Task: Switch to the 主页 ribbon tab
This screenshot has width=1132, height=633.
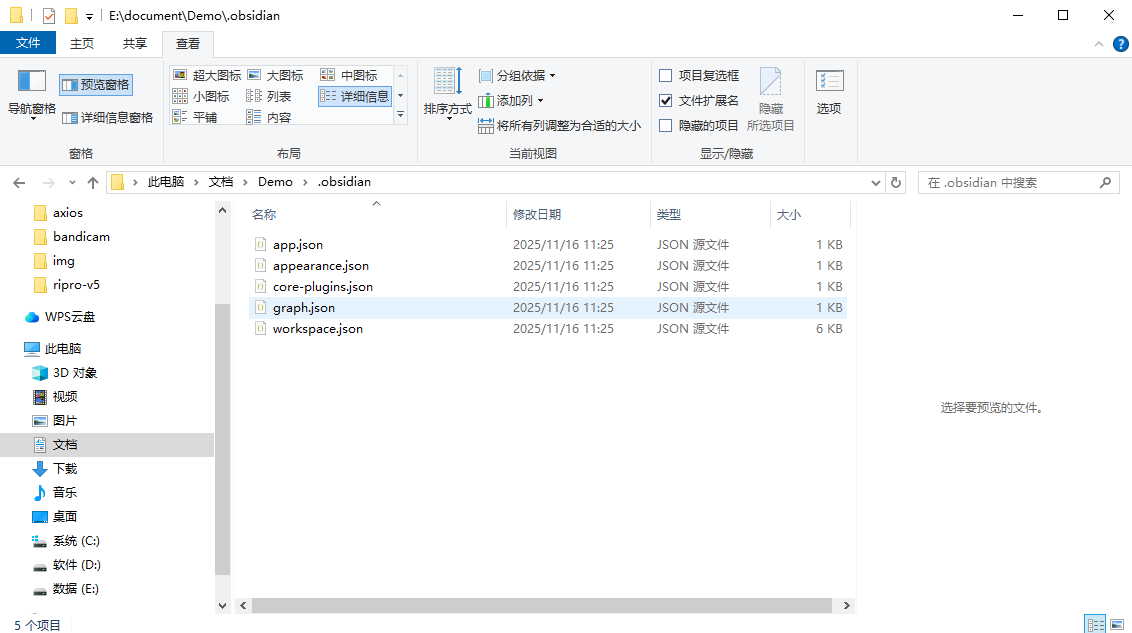Action: [82, 44]
